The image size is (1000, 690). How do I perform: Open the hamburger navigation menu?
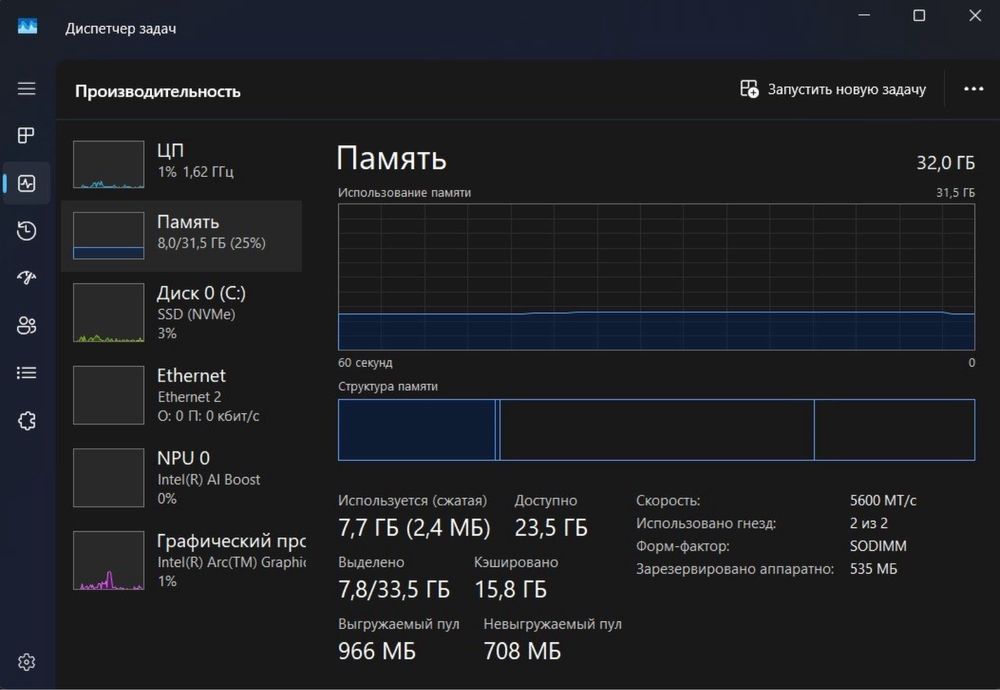point(26,88)
